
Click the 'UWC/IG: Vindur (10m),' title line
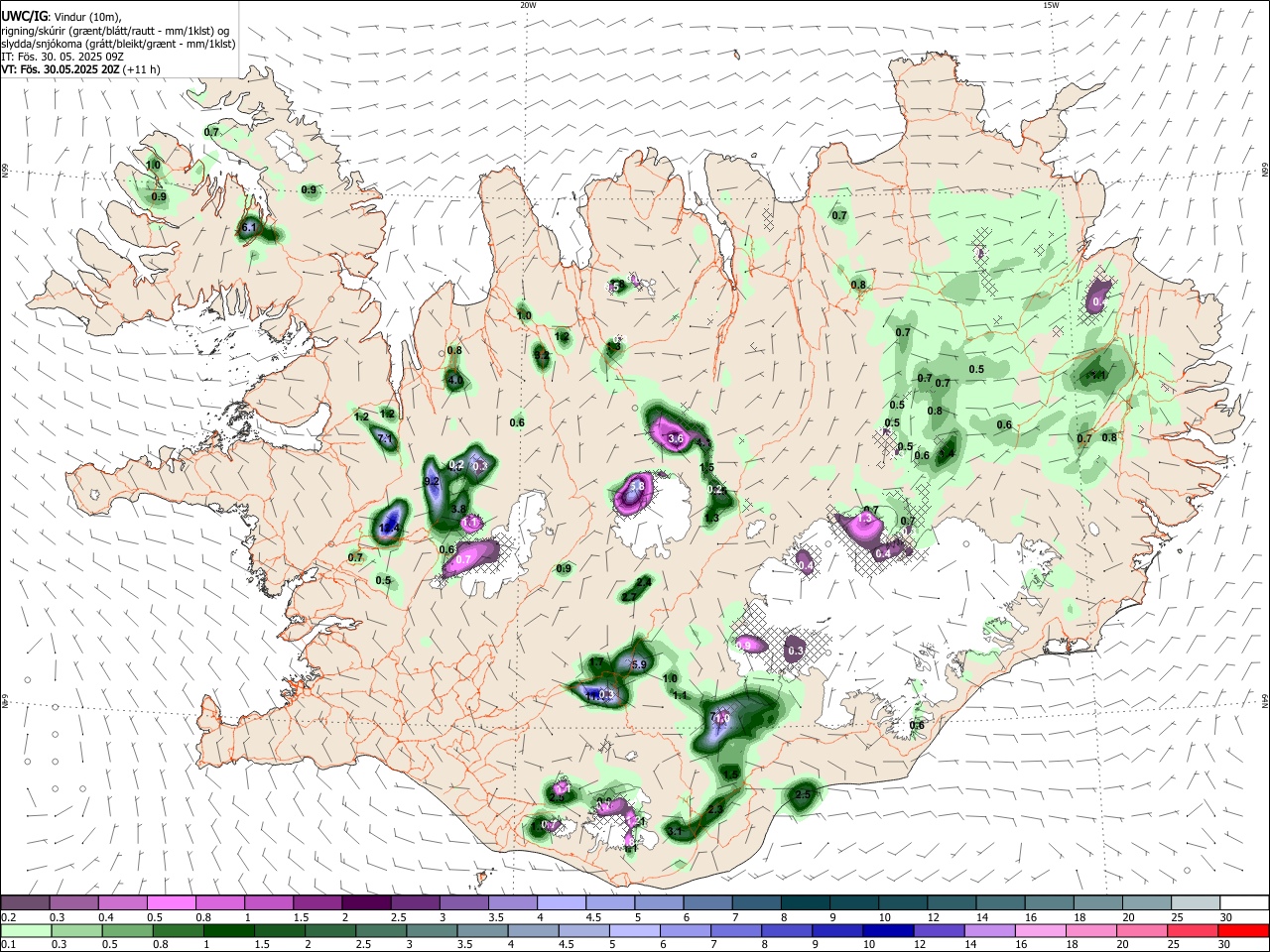click(x=62, y=16)
